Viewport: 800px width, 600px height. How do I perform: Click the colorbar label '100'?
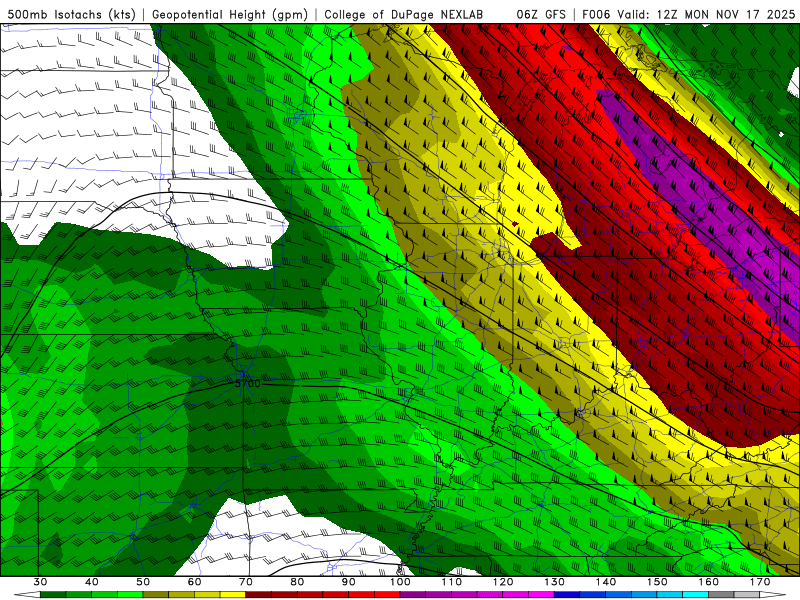coord(400,582)
